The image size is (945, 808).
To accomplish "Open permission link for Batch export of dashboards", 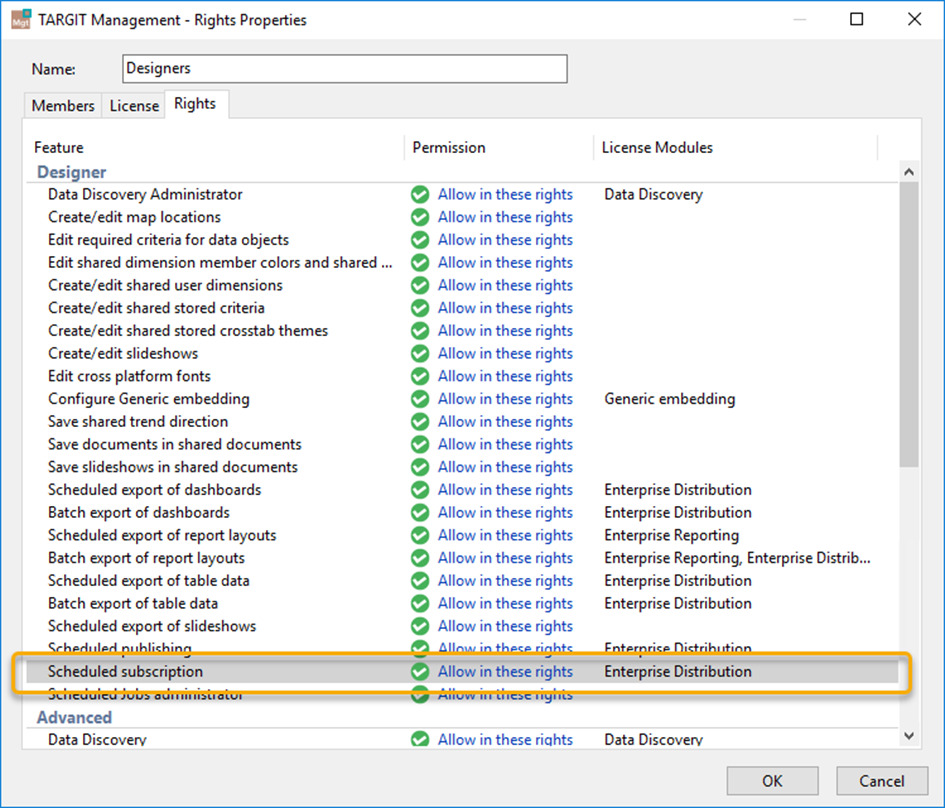I will pyautogui.click(x=505, y=512).
